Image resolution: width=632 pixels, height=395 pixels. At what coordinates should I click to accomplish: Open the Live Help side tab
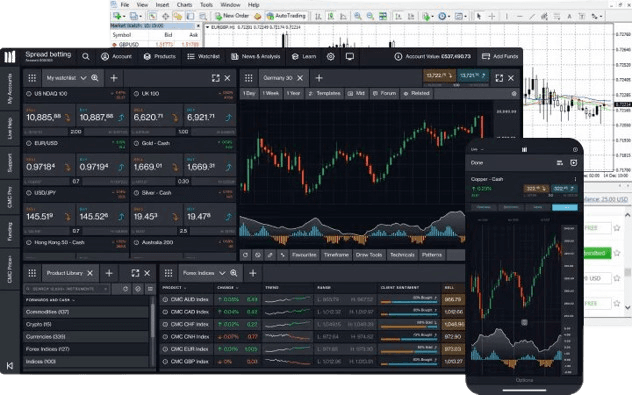point(10,129)
